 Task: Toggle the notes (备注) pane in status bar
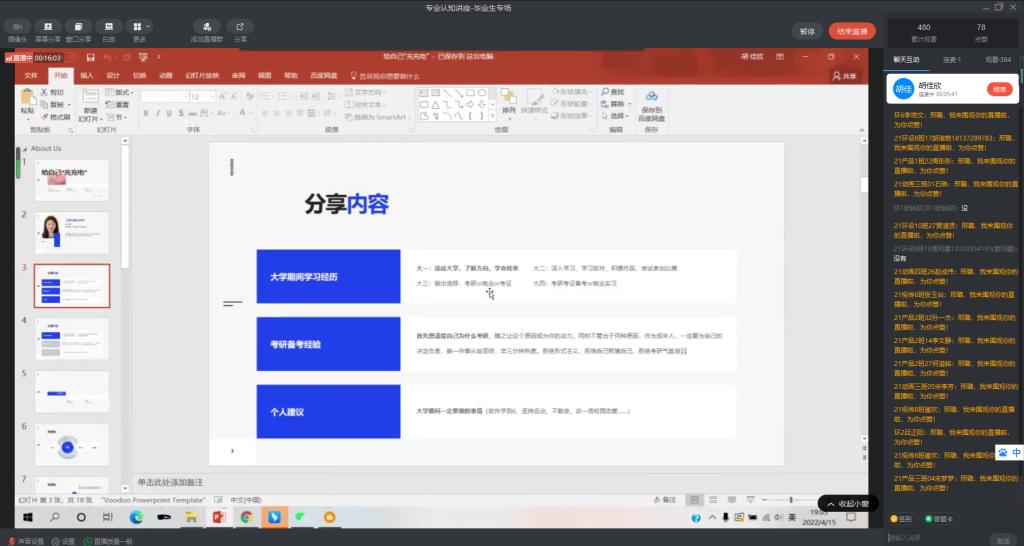click(663, 499)
